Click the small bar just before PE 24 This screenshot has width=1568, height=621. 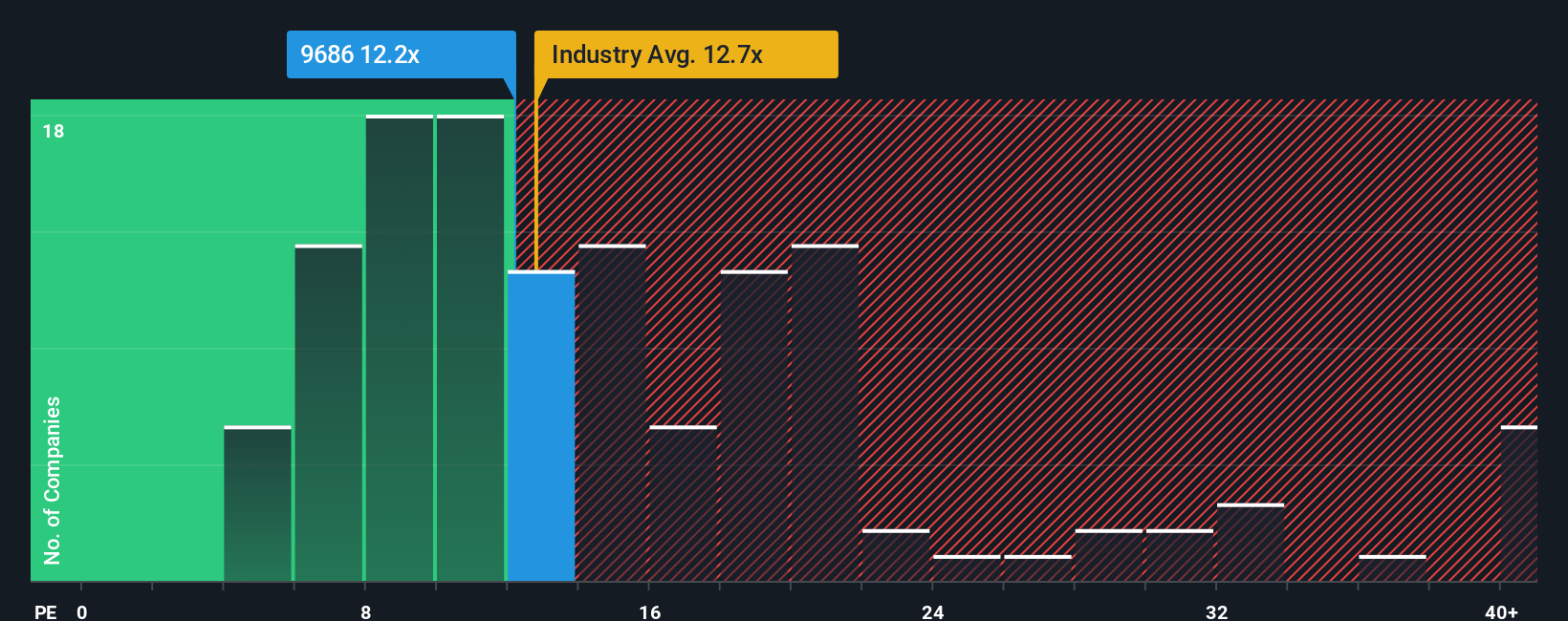click(896, 555)
